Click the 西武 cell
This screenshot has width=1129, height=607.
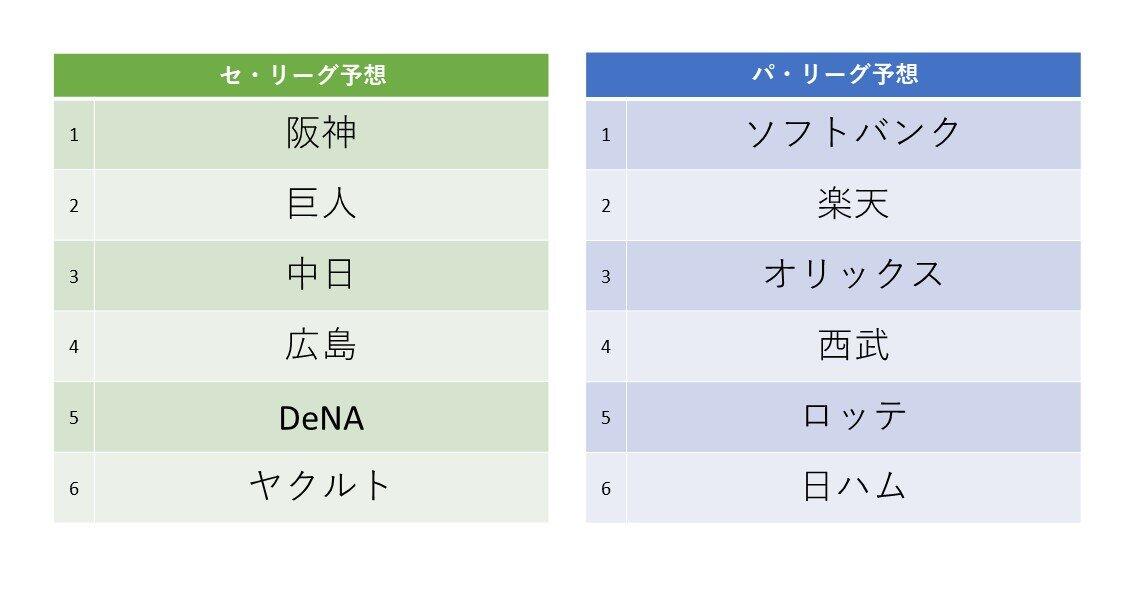pyautogui.click(x=853, y=346)
